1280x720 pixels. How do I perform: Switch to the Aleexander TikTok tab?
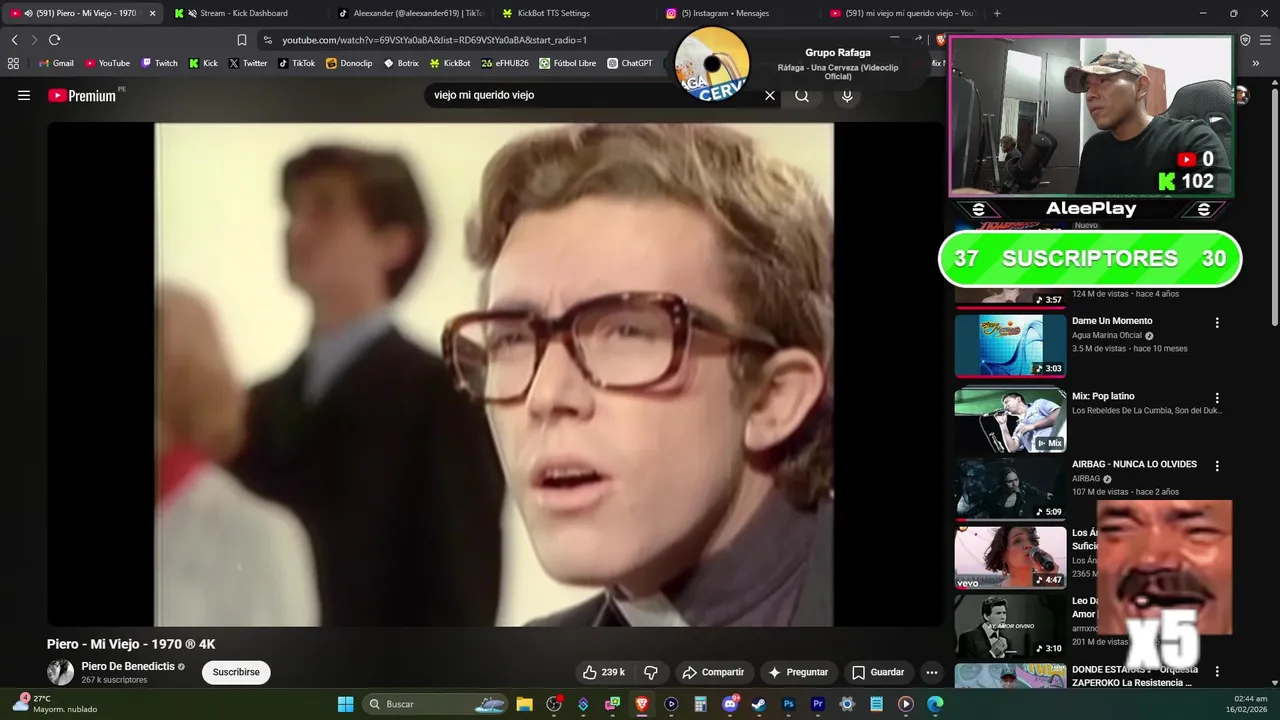coord(410,13)
